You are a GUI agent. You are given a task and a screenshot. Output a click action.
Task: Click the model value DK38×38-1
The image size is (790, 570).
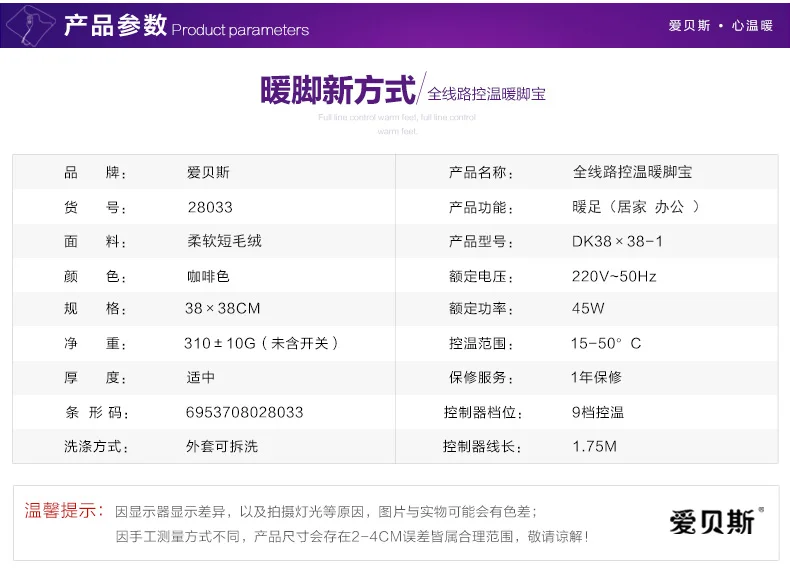coord(617,241)
